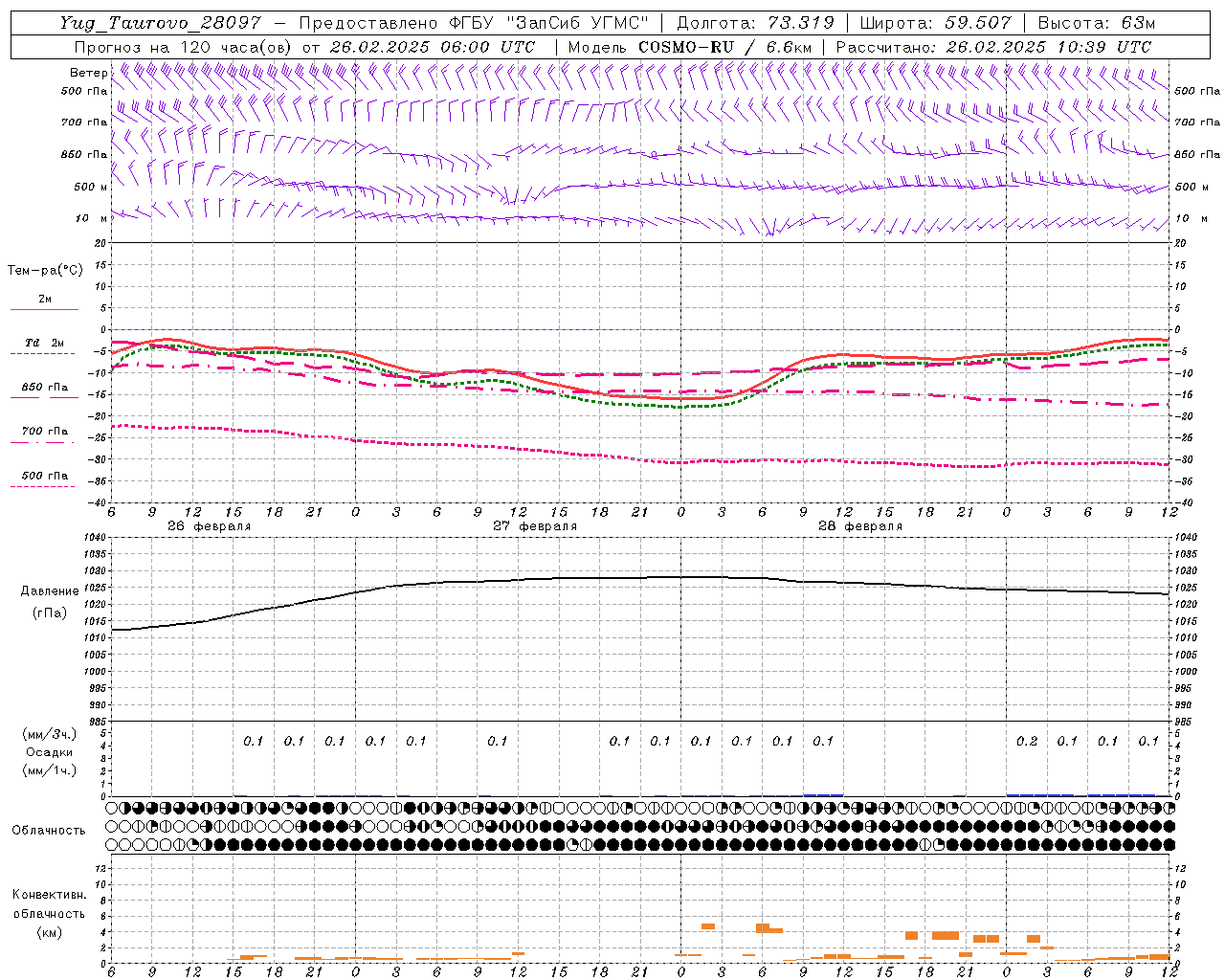This screenshot has height=980, width=1225.
Task: Click the 28 февраля date label
Action: click(860, 526)
